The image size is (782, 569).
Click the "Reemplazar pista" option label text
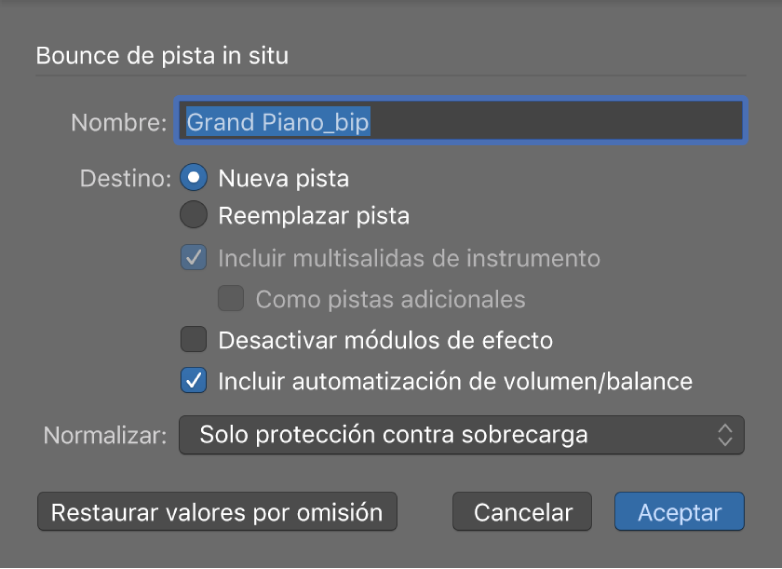314,215
